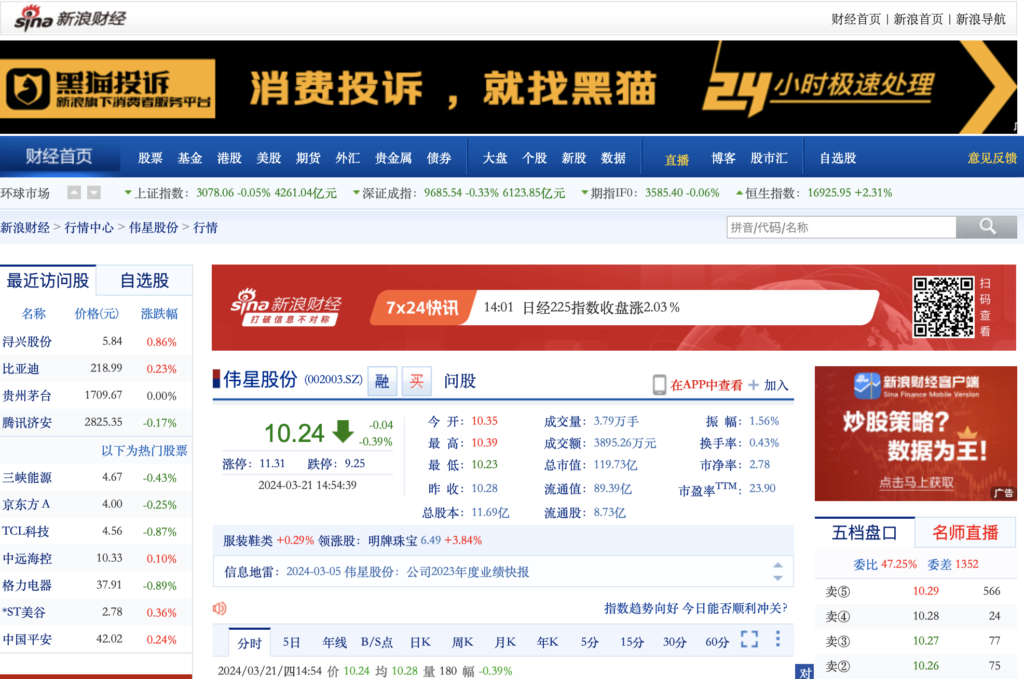This screenshot has width=1024, height=679.
Task: Click the 对 compare button beside the chart
Action: click(x=803, y=672)
